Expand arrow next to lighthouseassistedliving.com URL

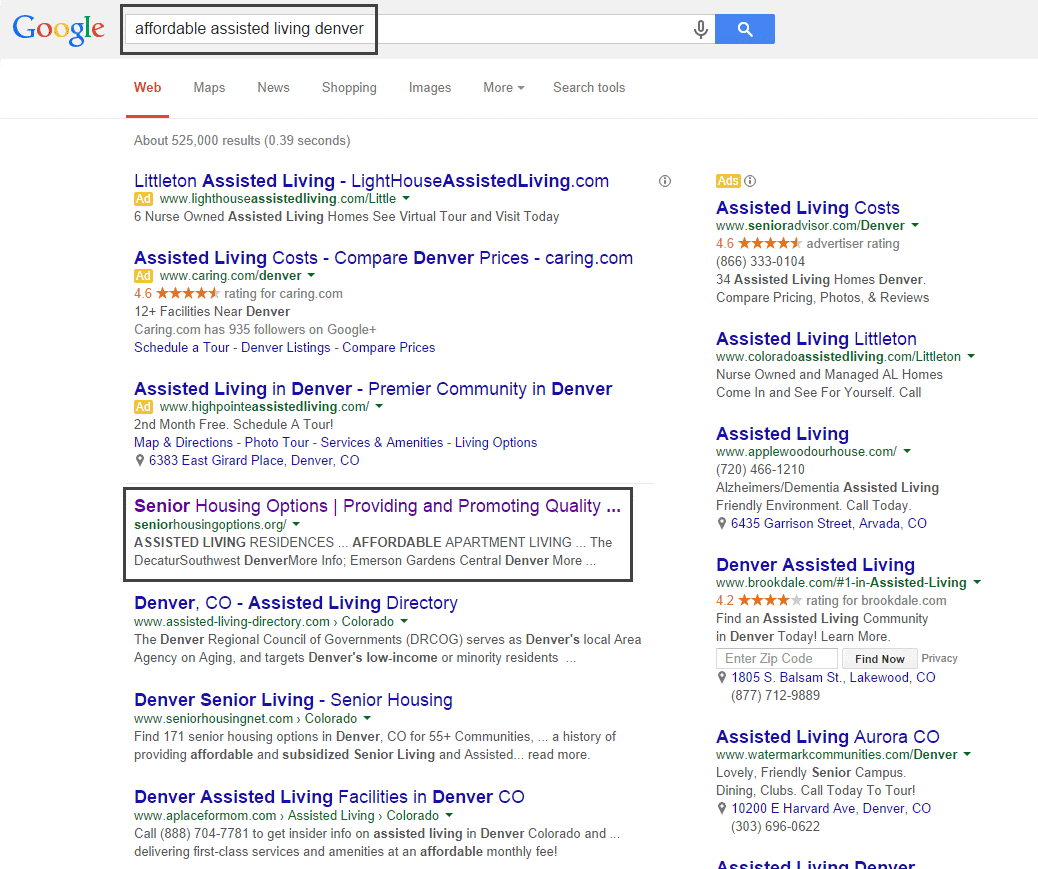coord(406,199)
